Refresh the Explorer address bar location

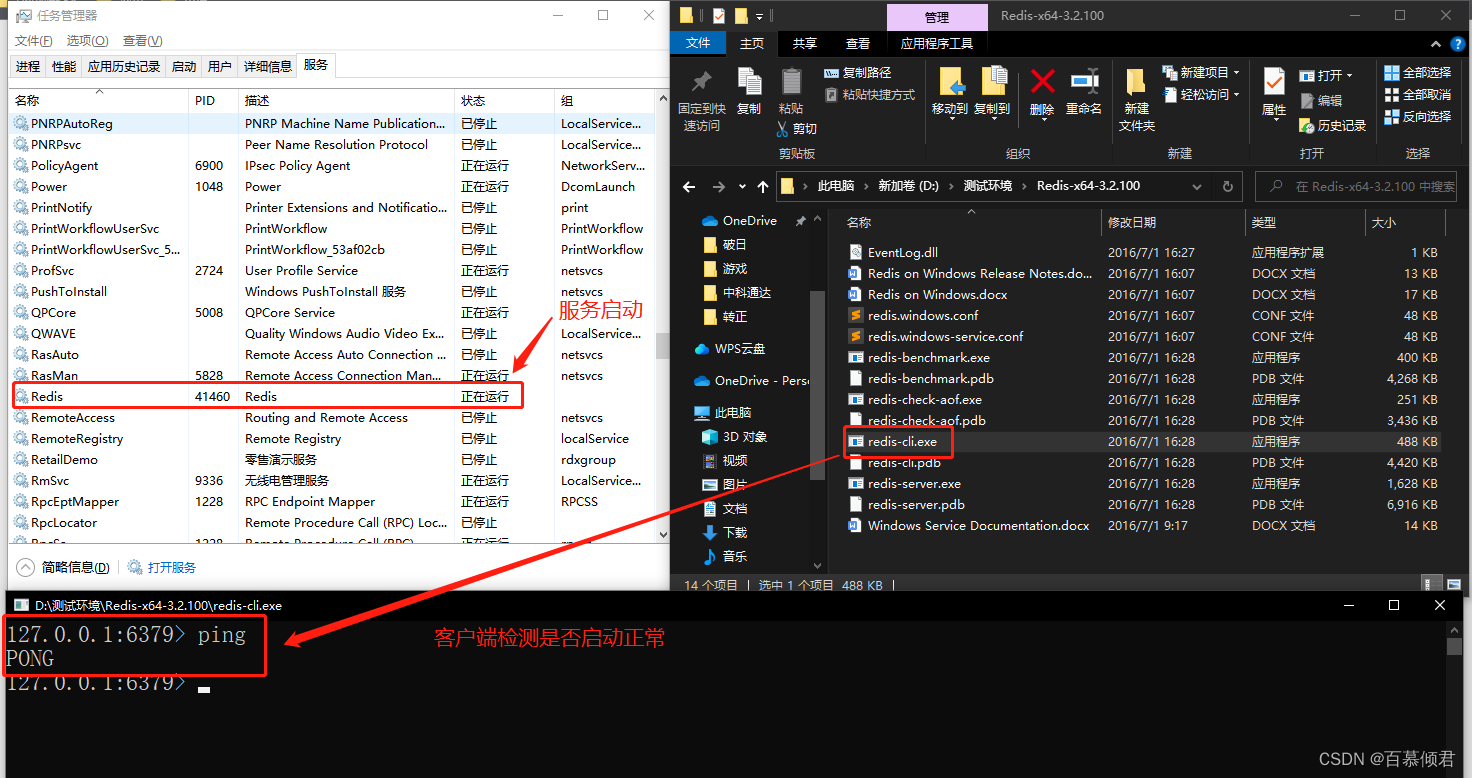[x=1227, y=187]
